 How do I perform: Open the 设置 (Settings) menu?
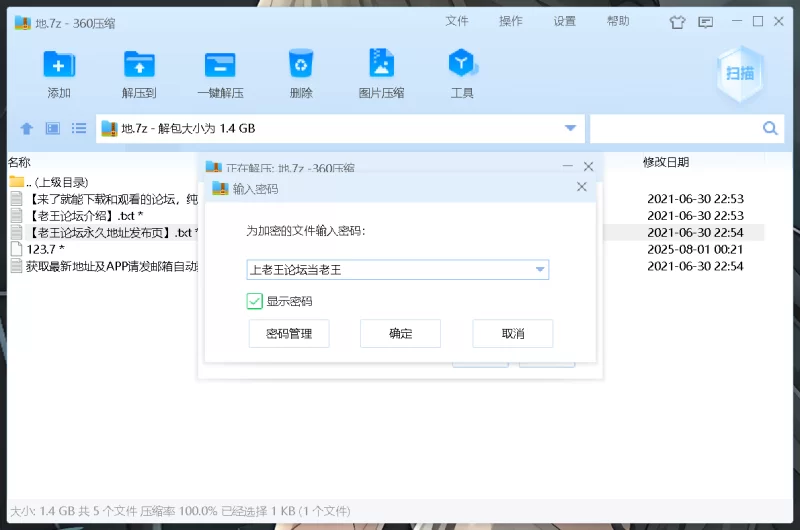coord(565,21)
